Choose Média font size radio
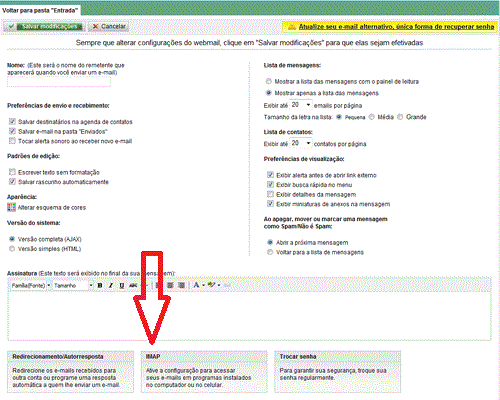Screen dimensions: 500x400 coord(372,117)
